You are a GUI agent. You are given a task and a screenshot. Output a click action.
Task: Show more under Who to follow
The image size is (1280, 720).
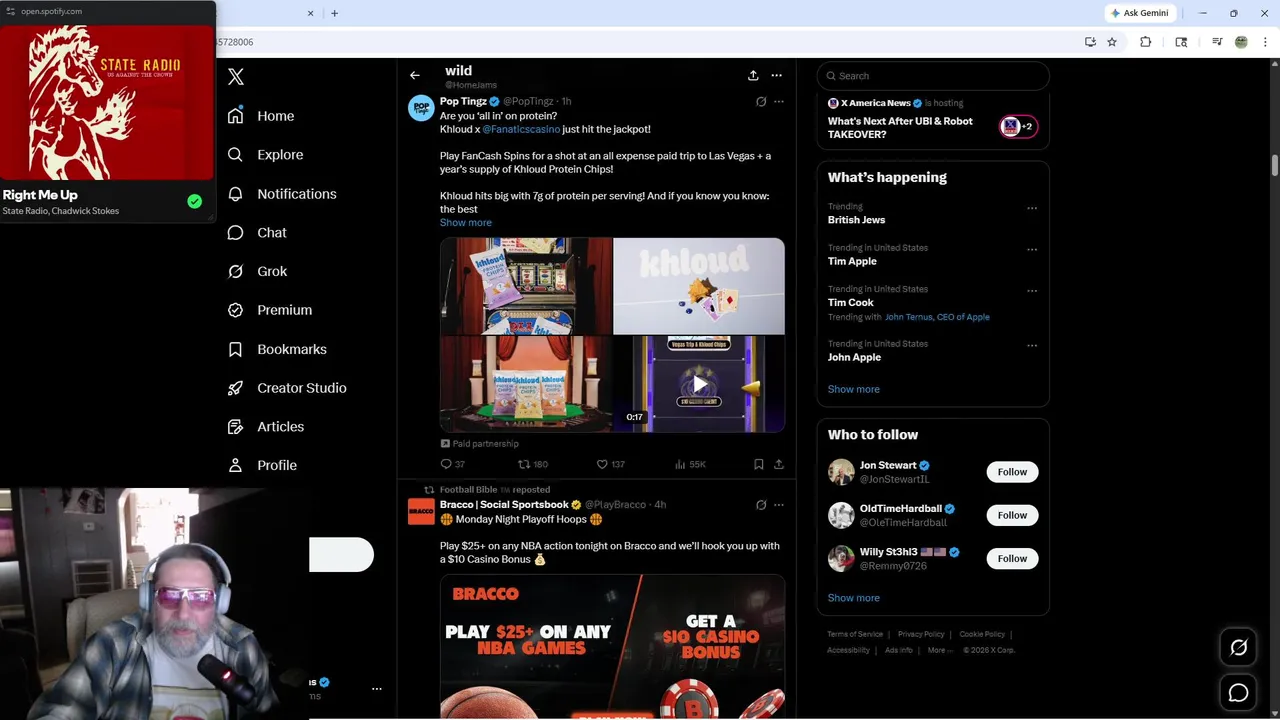click(x=854, y=598)
